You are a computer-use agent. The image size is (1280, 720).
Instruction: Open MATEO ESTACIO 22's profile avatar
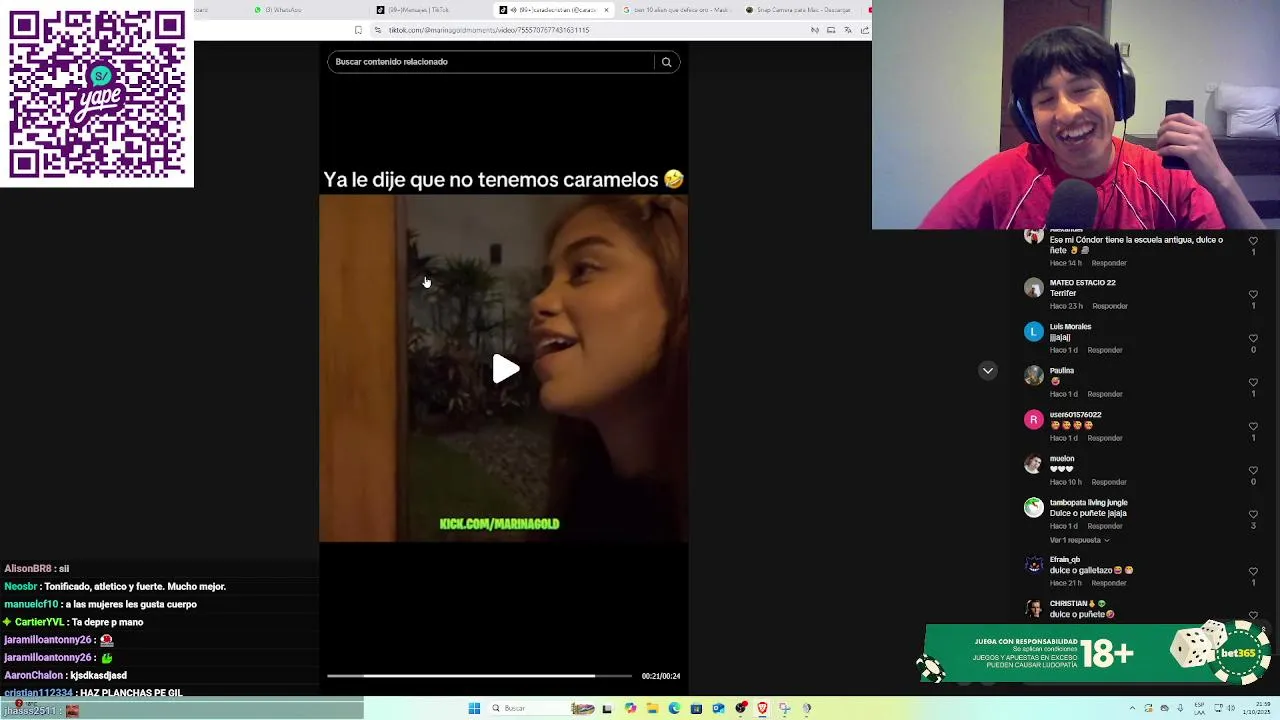click(1034, 288)
